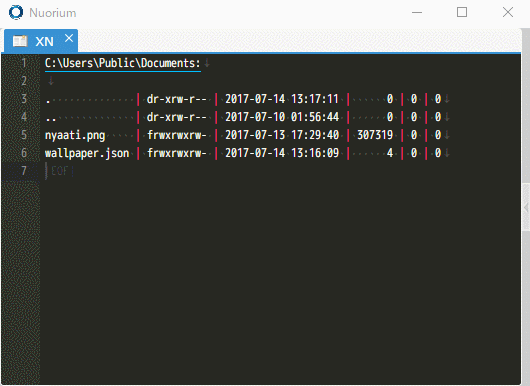Screen dimensions: 530x386
Task: Click the 307319 file size value
Action: 375,135
